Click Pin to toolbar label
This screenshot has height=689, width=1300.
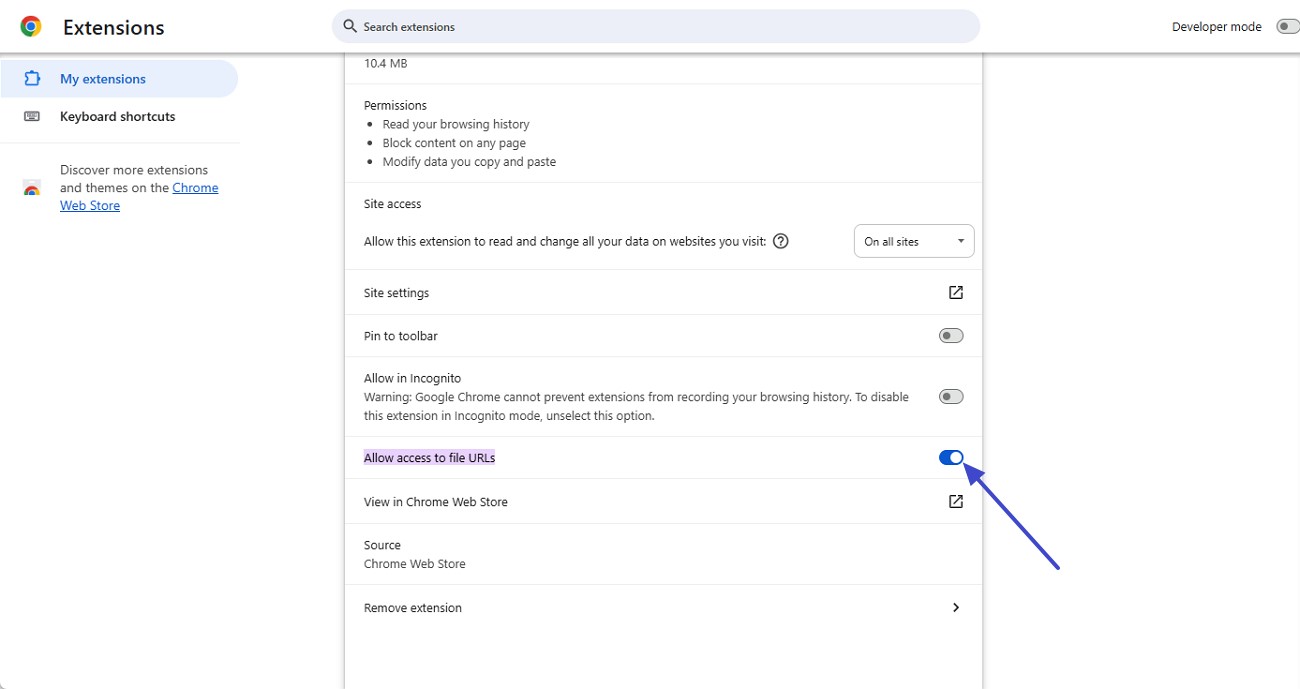click(x=401, y=336)
